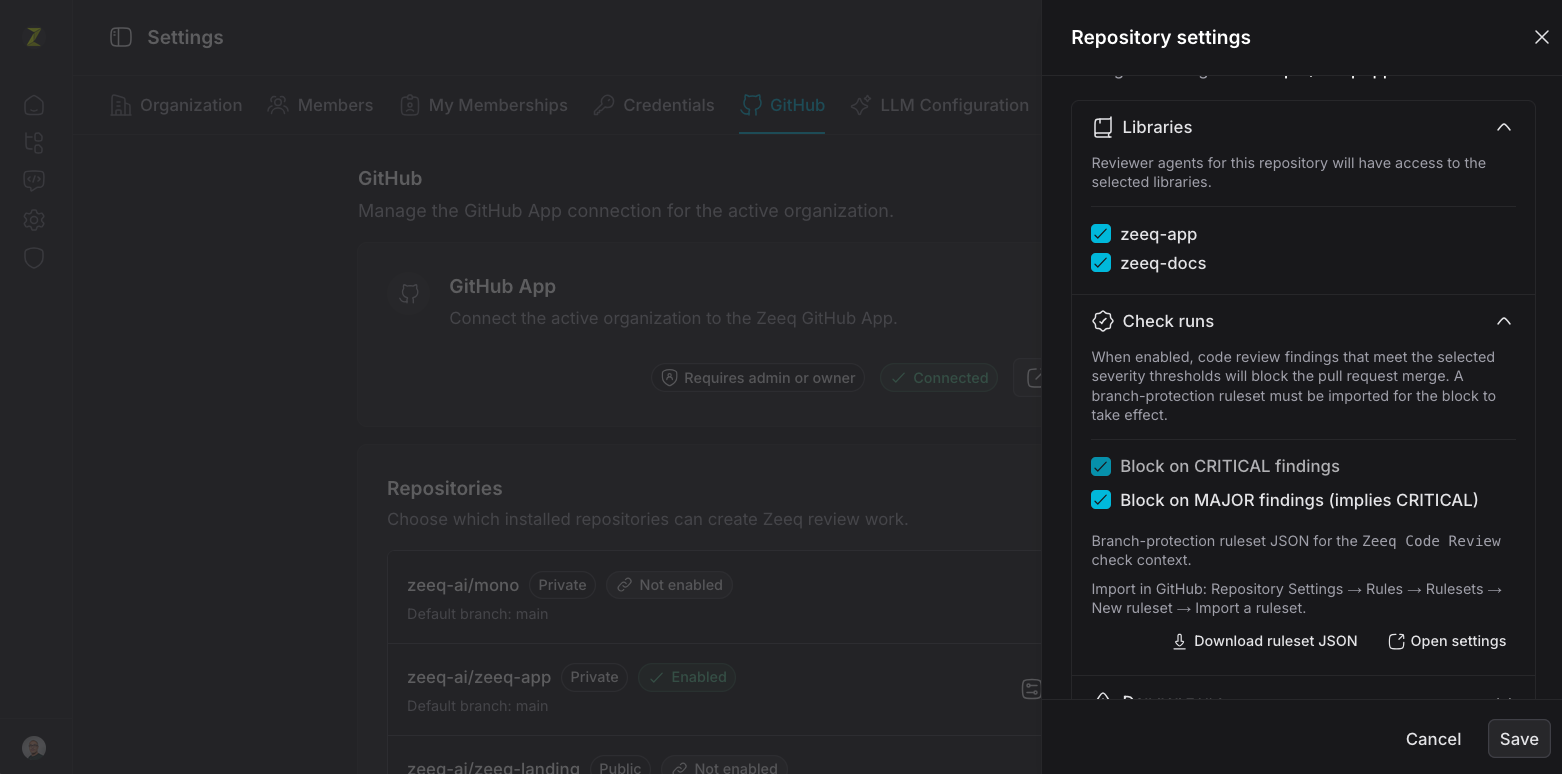Disable Block on MAJOR findings checkbox

pos(1101,500)
